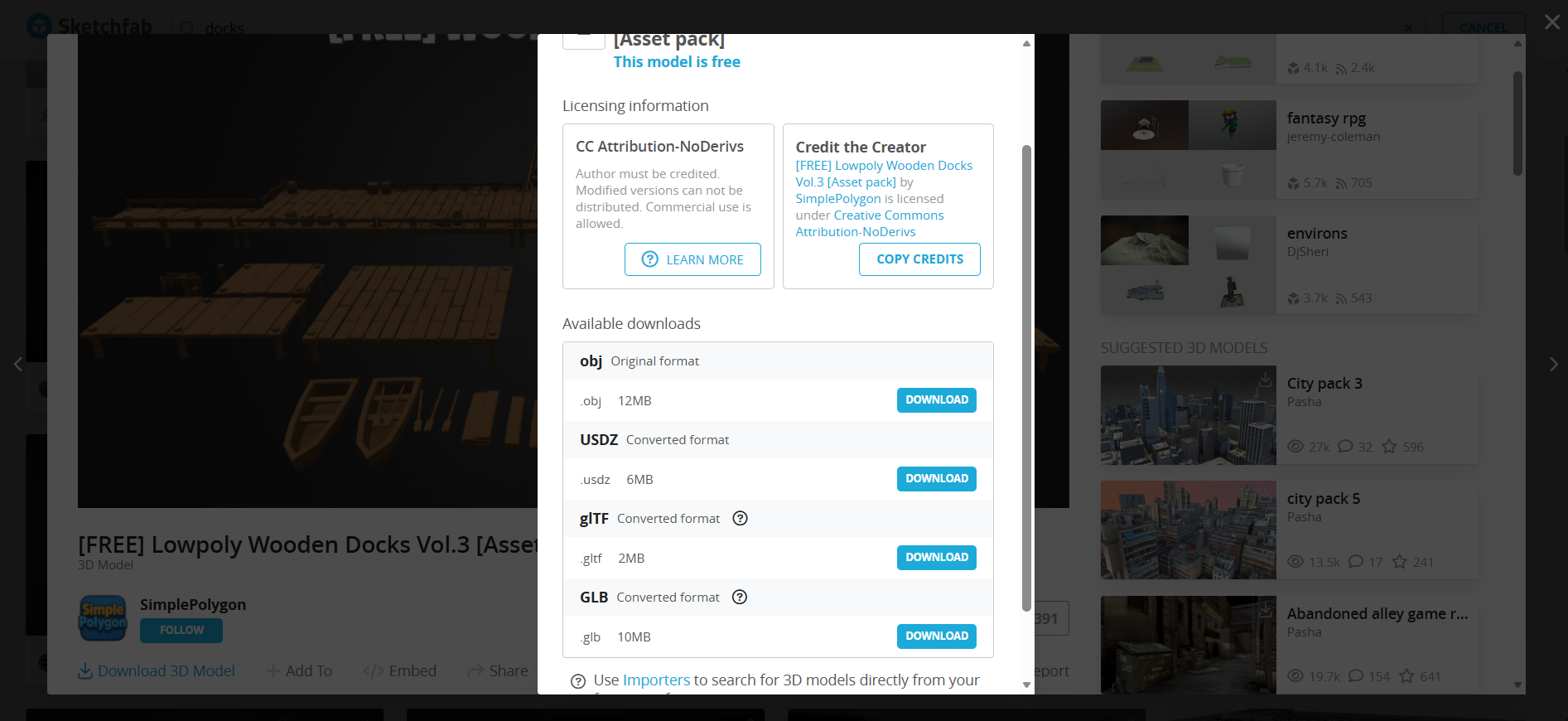The width and height of the screenshot is (1568, 721).
Task: Click the Abandoned alley game title
Action: [1377, 614]
